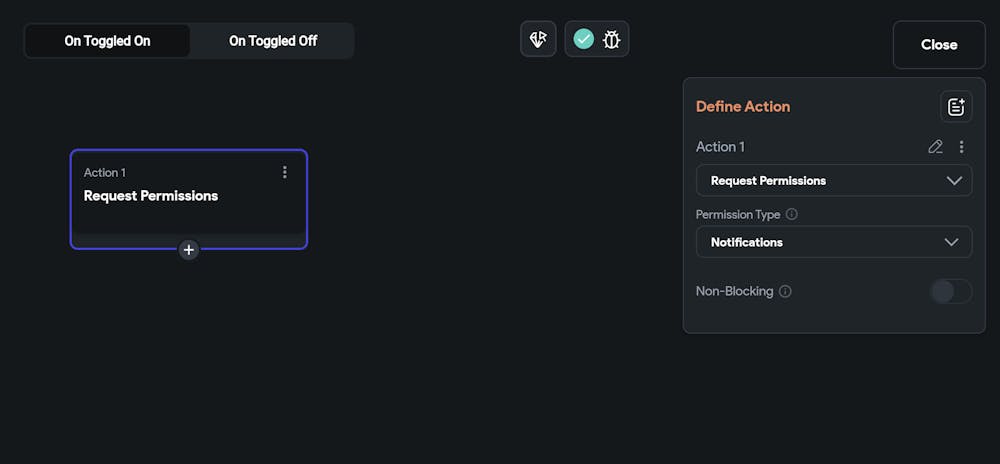Viewport: 1000px width, 464px height.
Task: Click the info icon next to Permission Type
Action: 792,214
